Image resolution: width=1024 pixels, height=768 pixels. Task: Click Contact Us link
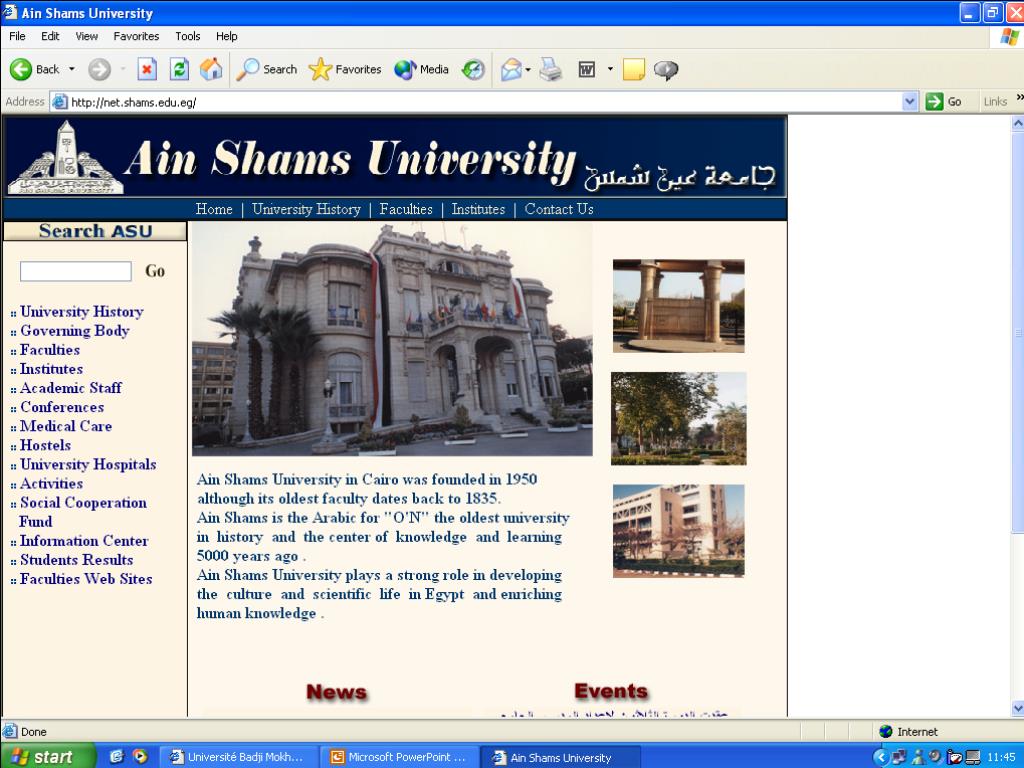(x=559, y=209)
